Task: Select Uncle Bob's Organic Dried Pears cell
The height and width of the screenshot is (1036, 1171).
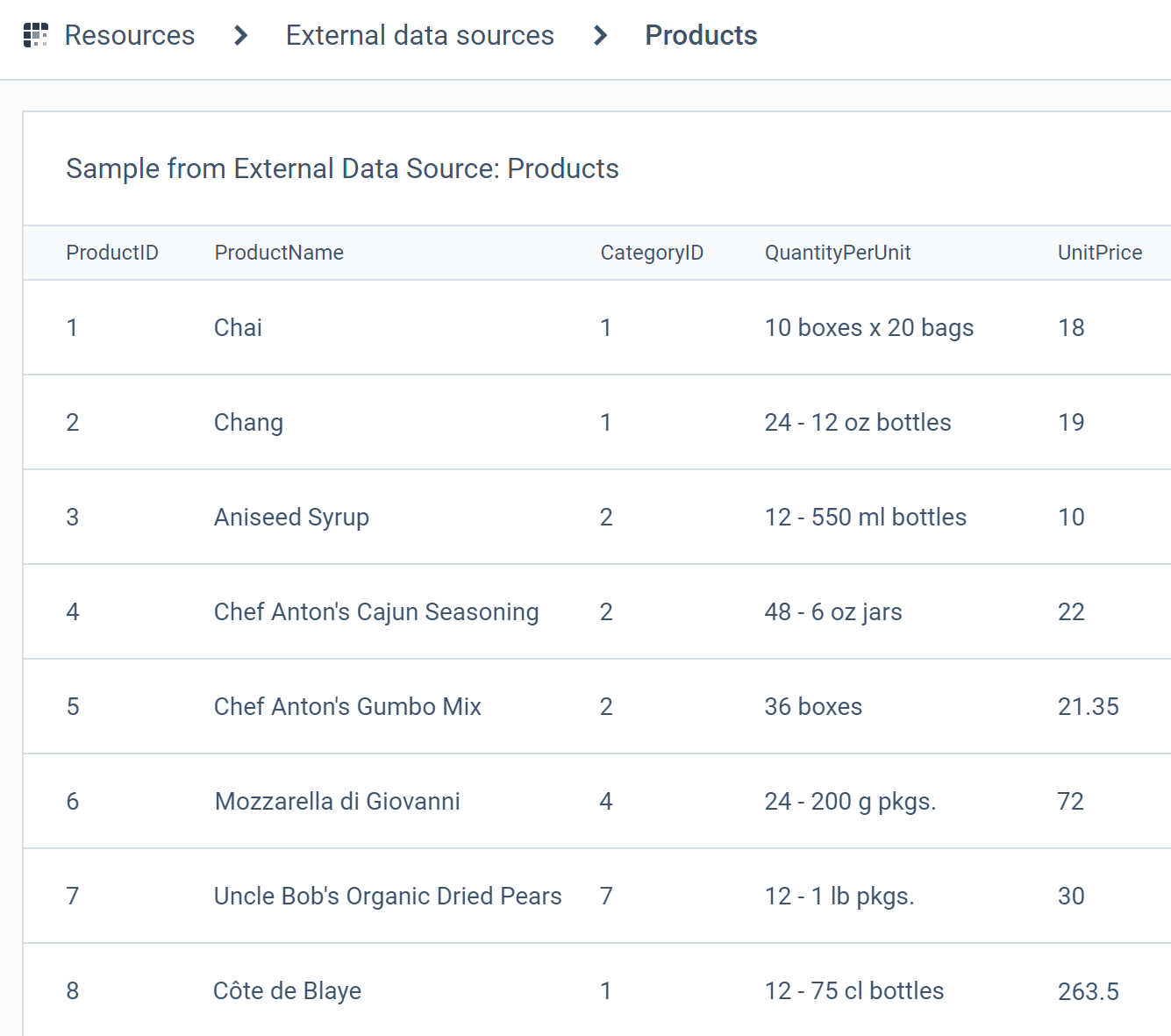Action: coord(388,897)
